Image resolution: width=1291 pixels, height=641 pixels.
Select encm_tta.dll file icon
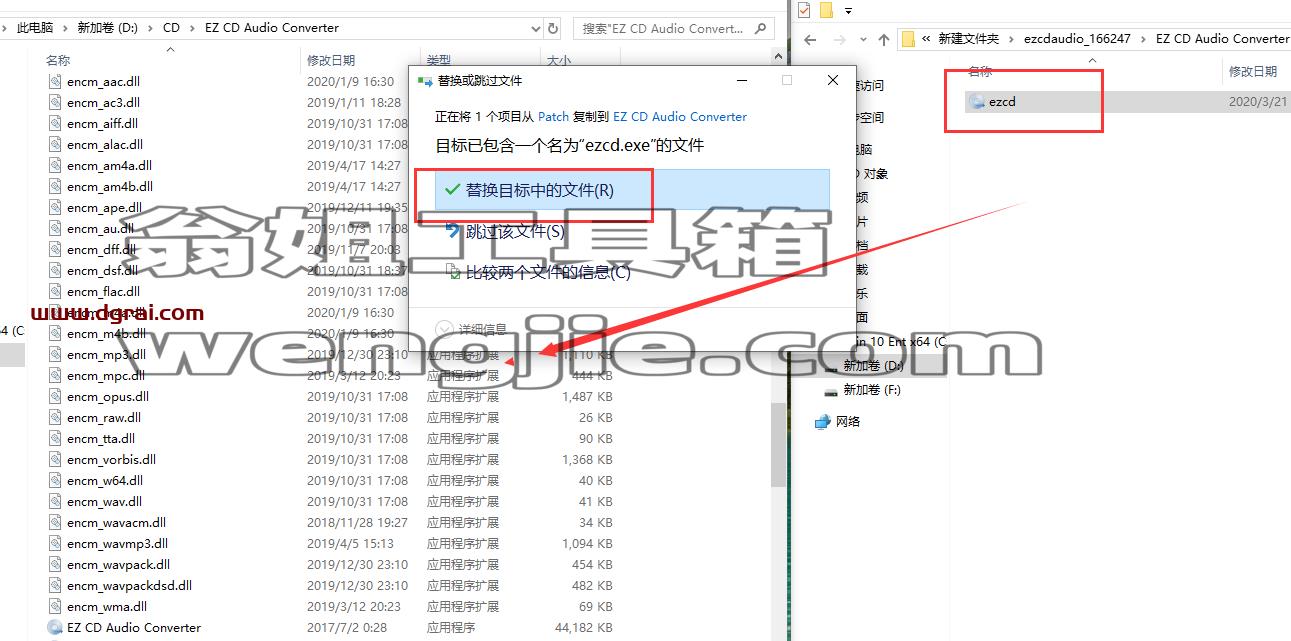(x=54, y=439)
